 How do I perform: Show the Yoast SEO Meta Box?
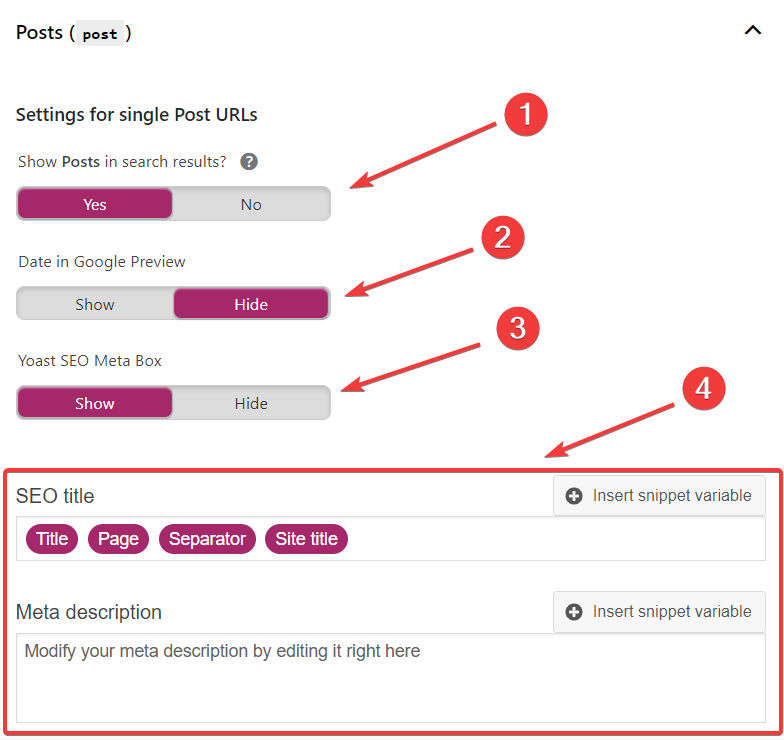coord(95,403)
